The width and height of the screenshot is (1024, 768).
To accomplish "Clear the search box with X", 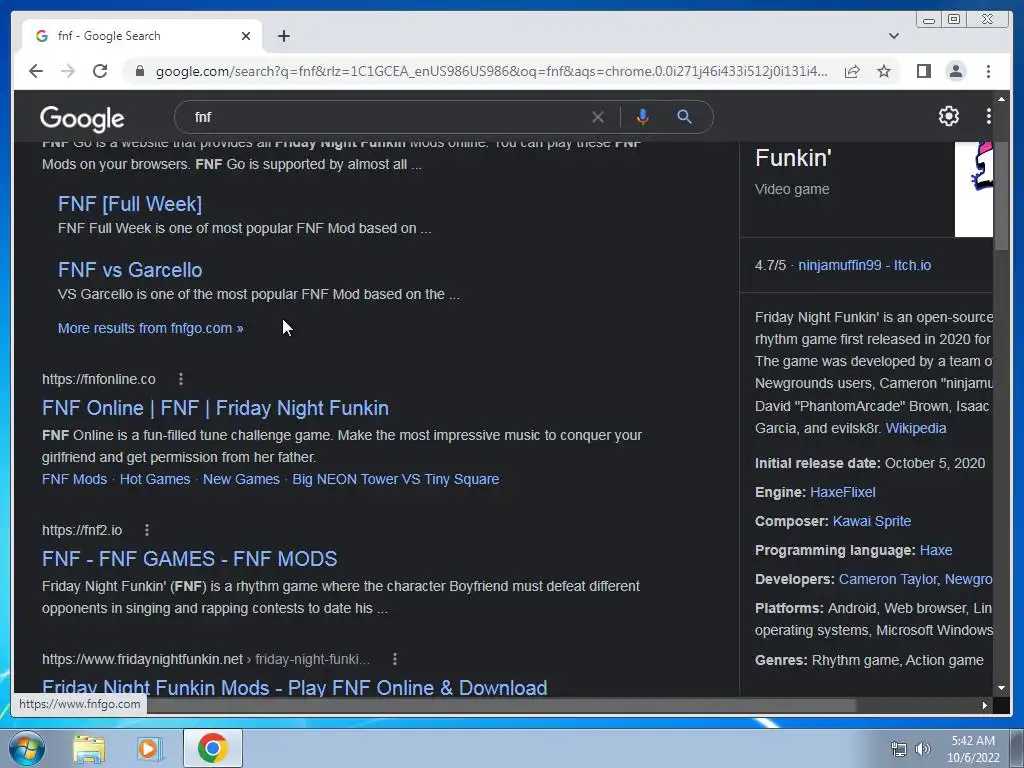I will pos(598,117).
